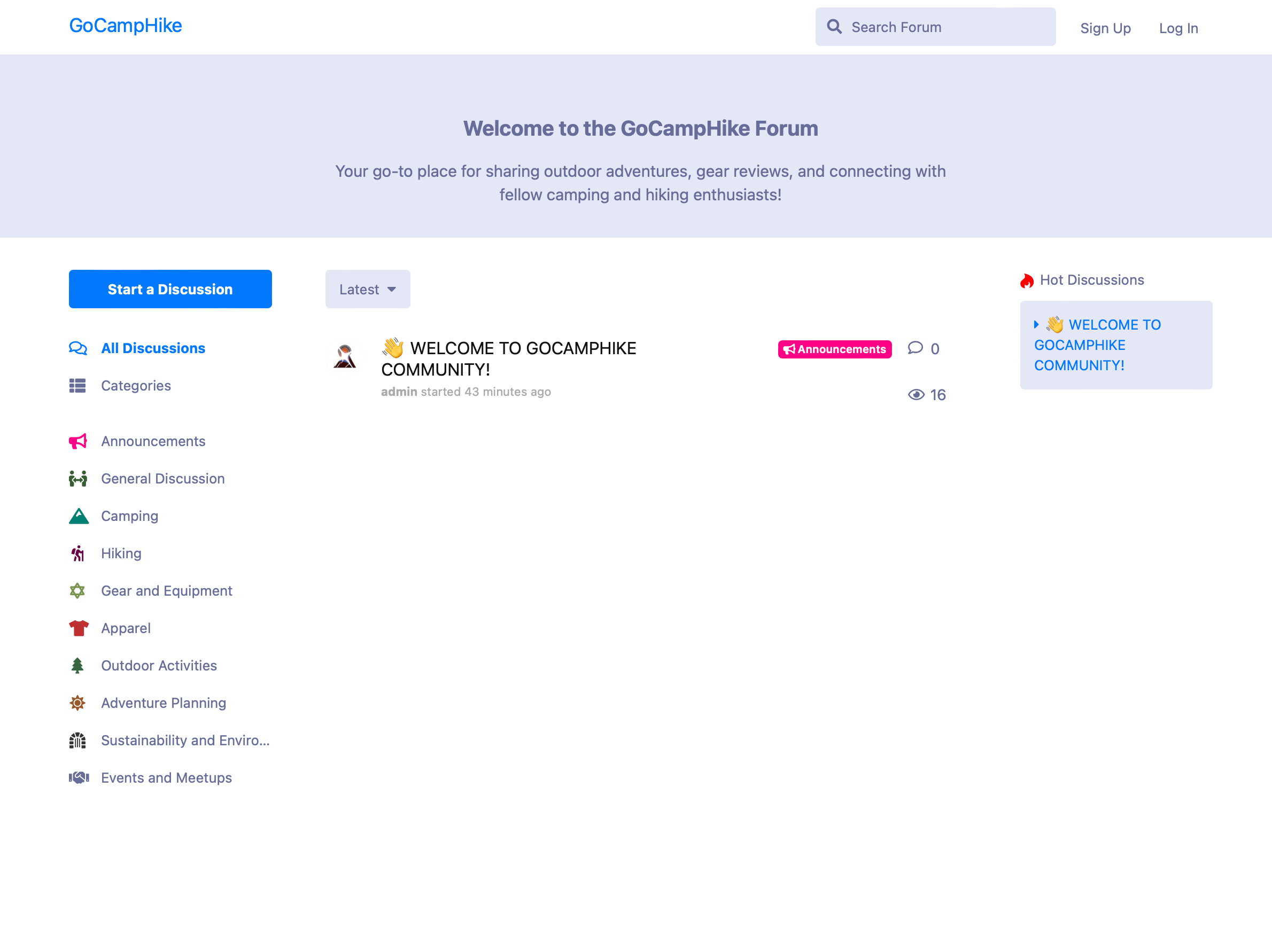Click the view count 16
The image size is (1272, 952).
coord(937,395)
